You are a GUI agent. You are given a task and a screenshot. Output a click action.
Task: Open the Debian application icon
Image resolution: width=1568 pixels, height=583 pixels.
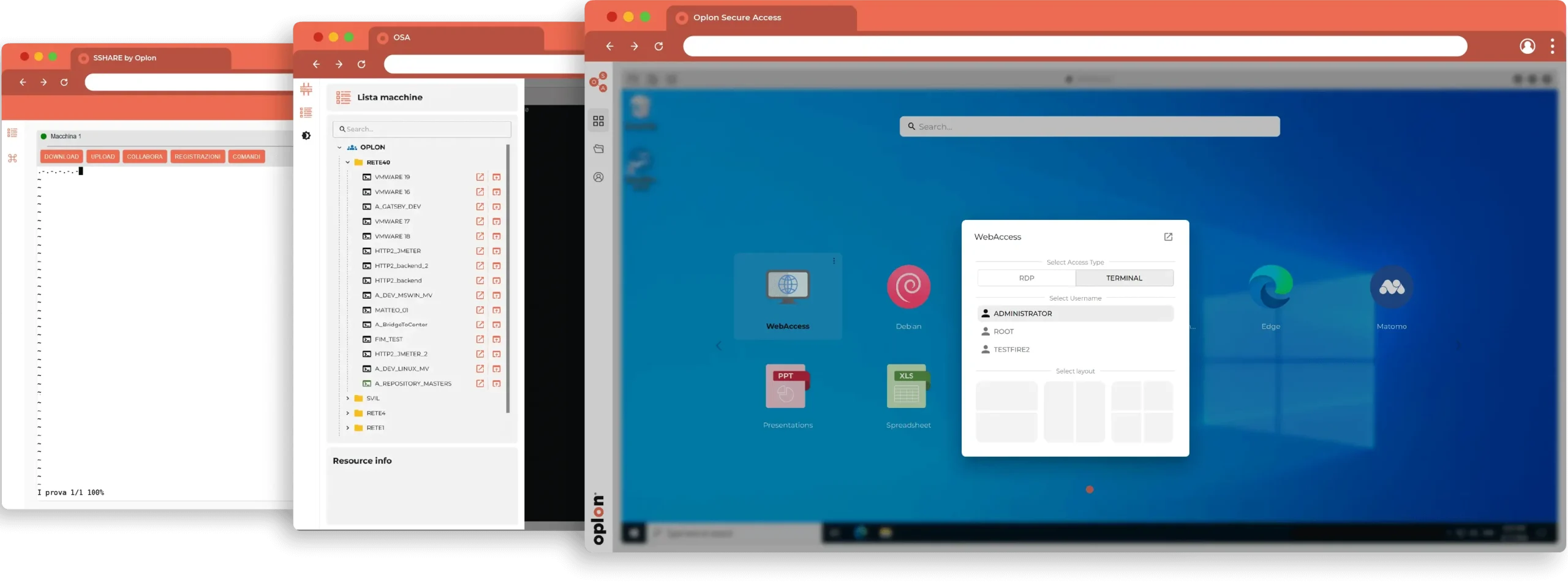tap(908, 287)
